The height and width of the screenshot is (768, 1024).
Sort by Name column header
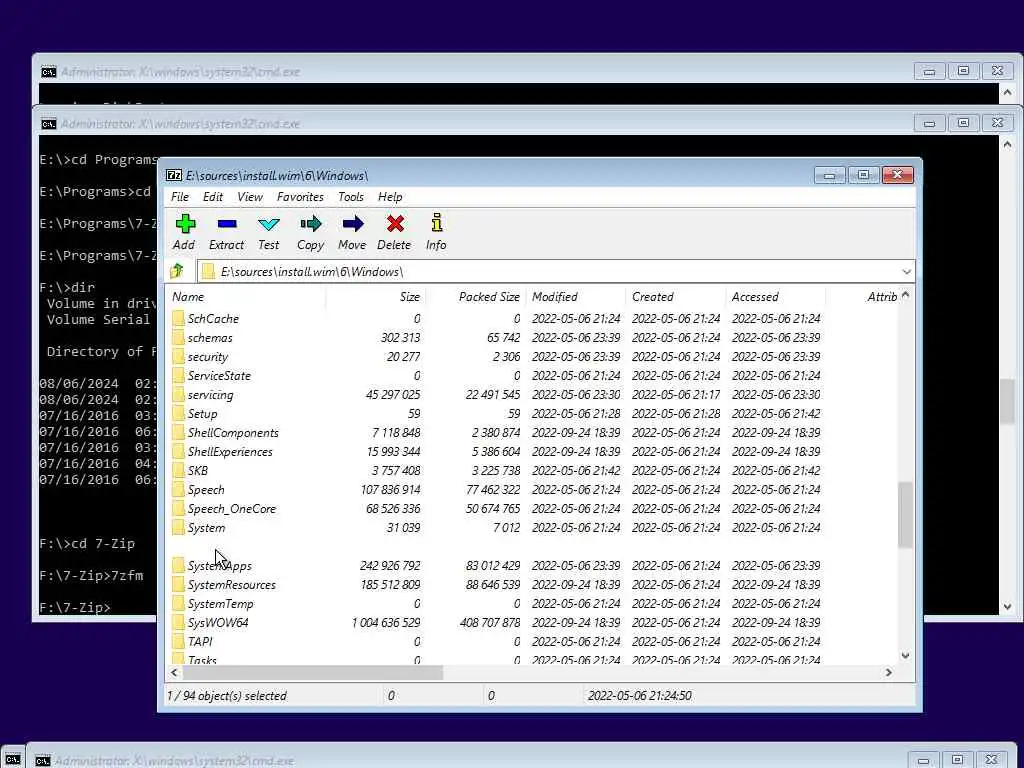[x=246, y=296]
